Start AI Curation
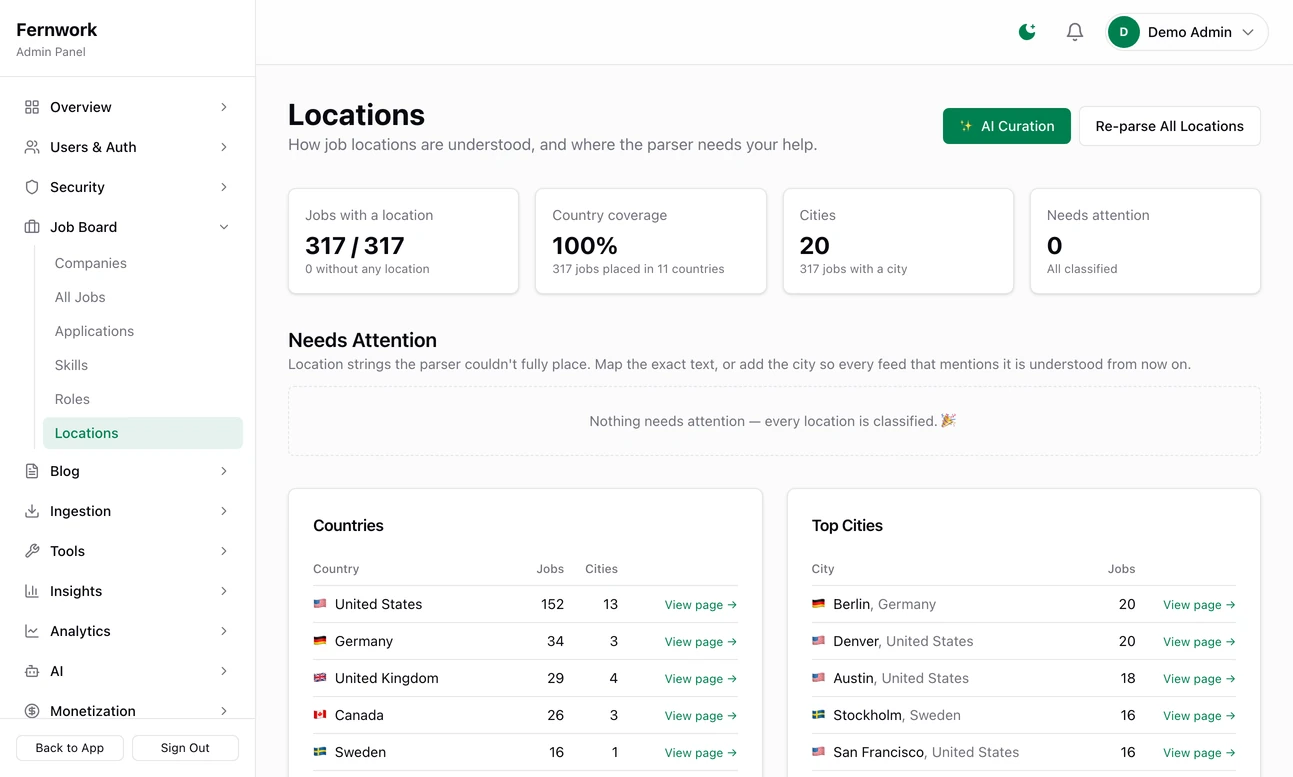This screenshot has width=1293, height=777. tap(1007, 126)
